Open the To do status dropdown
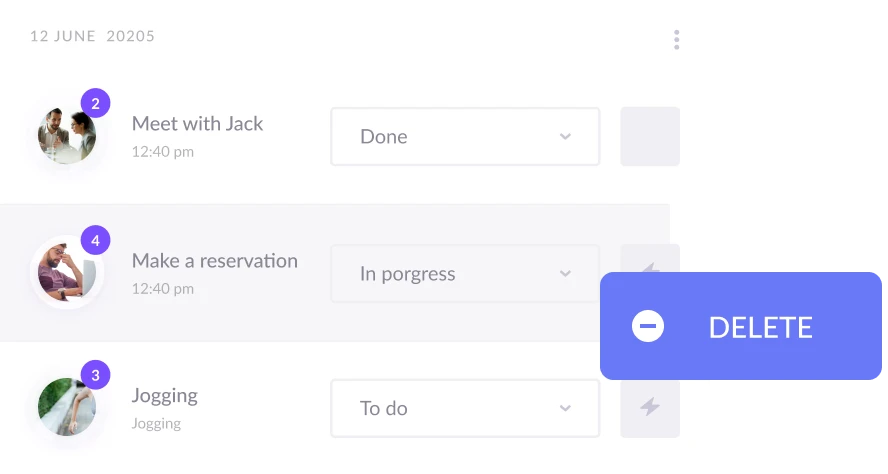Image resolution: width=888 pixels, height=474 pixels. coord(465,408)
